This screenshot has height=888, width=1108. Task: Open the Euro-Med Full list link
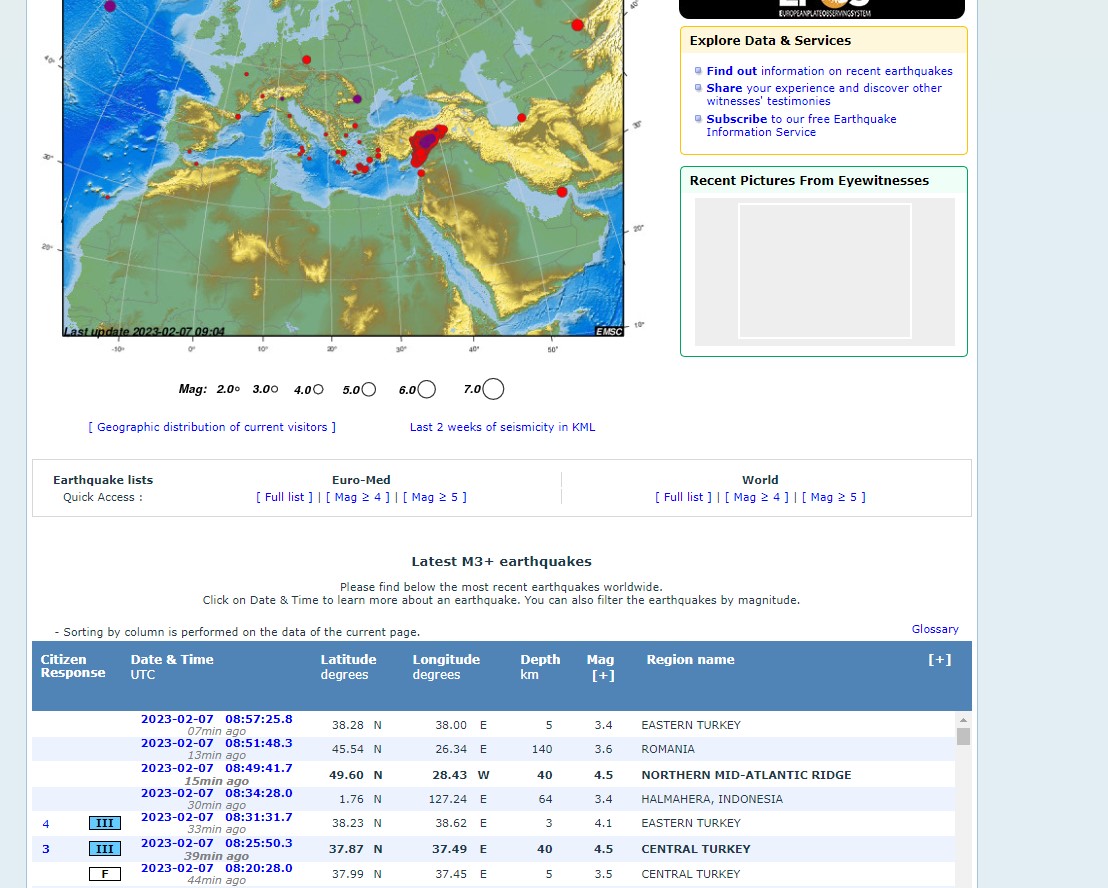coord(285,497)
